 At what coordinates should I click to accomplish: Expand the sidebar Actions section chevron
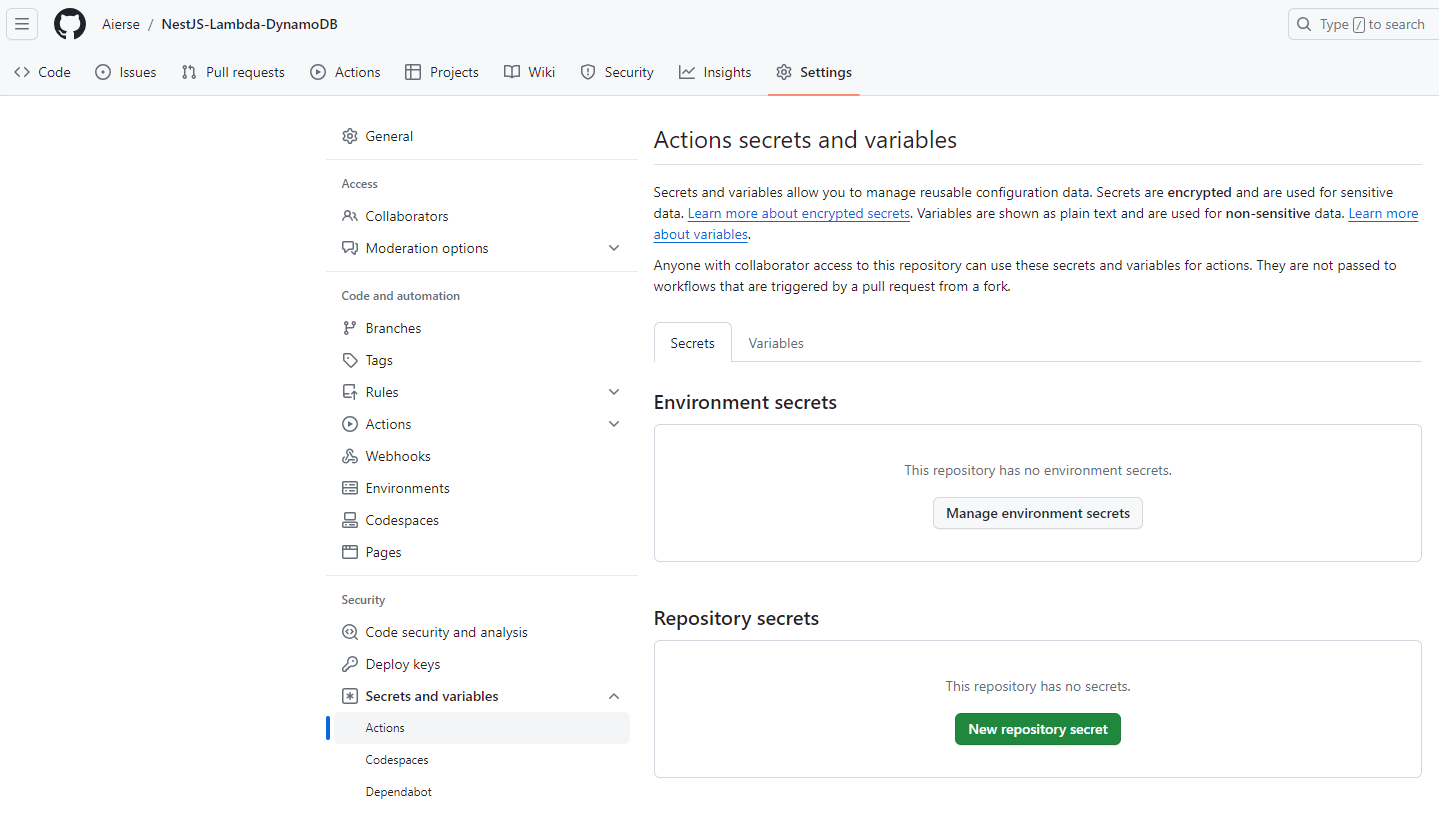614,424
